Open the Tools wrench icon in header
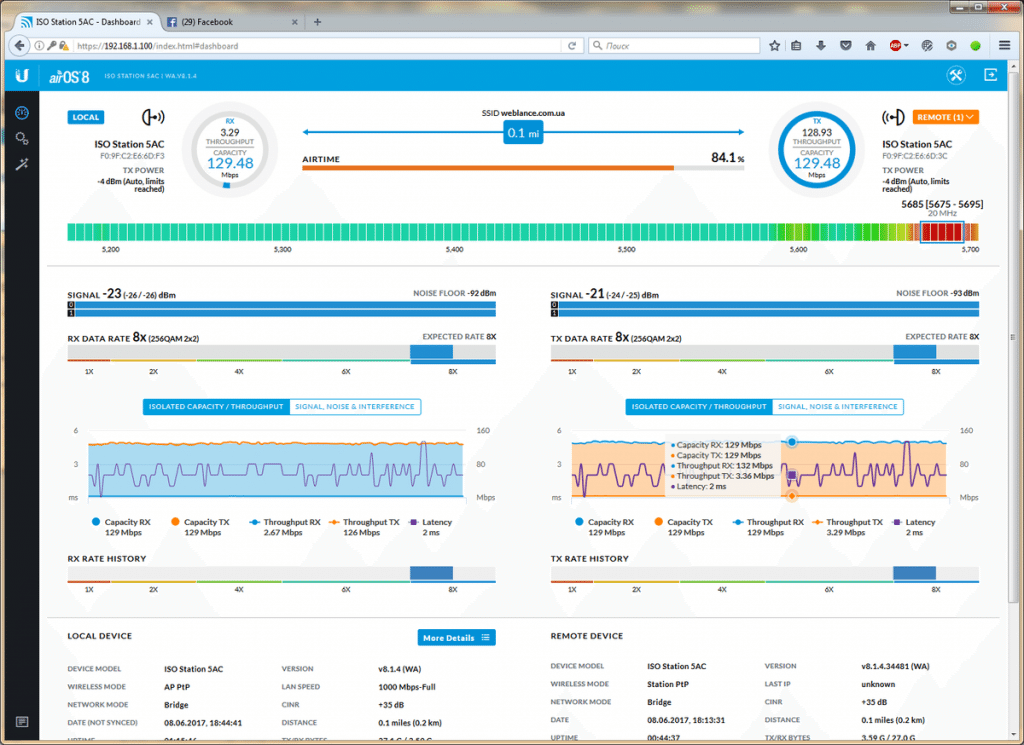 [x=955, y=76]
